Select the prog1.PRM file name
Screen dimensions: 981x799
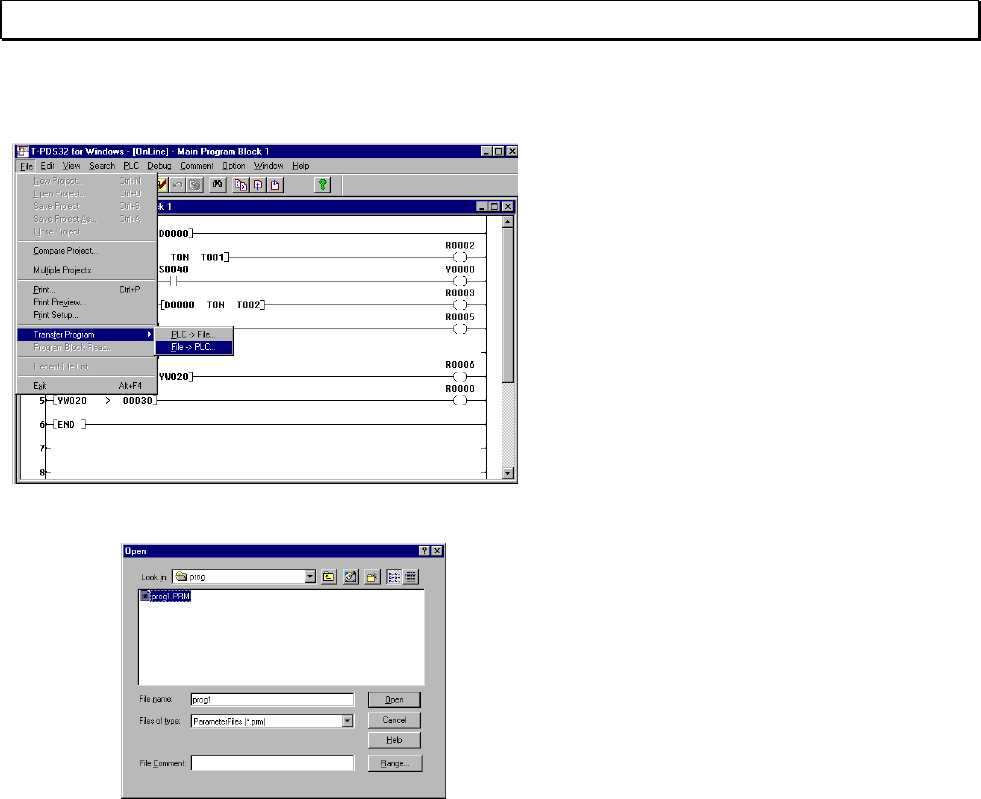point(170,596)
